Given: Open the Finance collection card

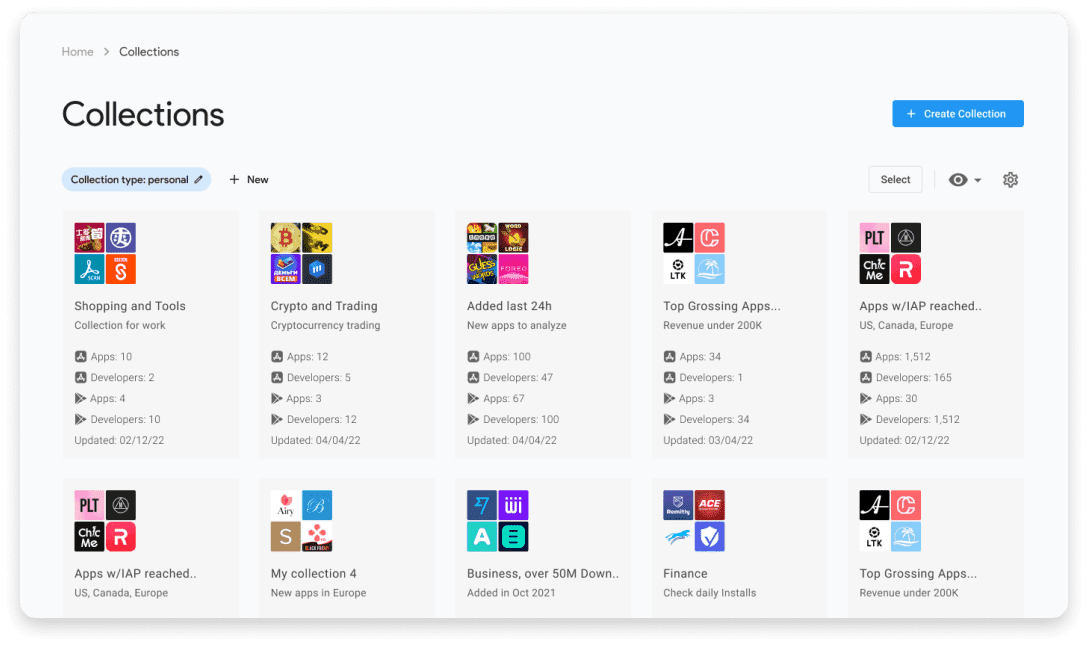Looking at the screenshot, I should 685,574.
